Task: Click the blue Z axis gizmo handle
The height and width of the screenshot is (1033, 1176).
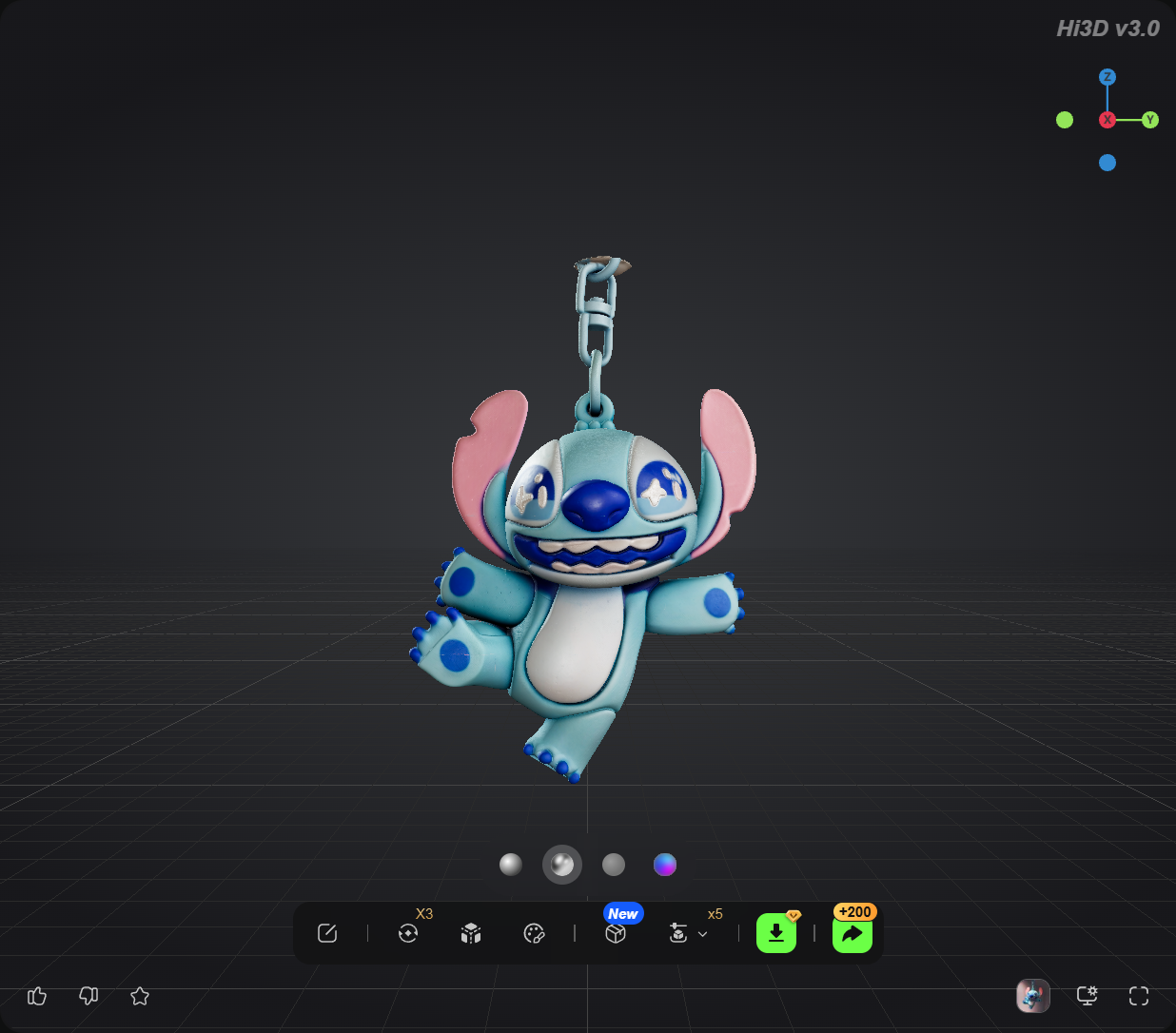Action: (1107, 77)
